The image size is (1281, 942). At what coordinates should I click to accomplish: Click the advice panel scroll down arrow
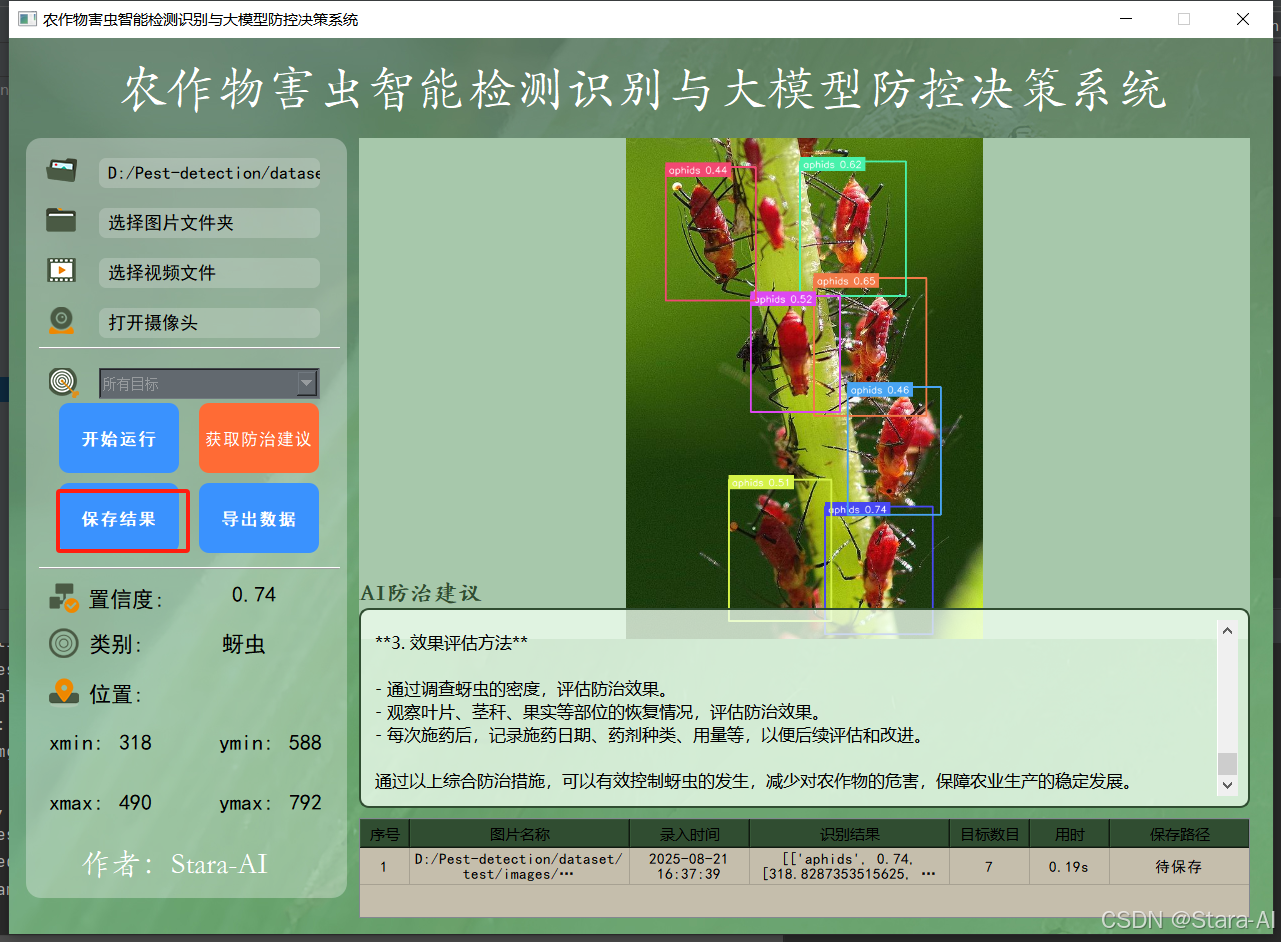coord(1227,786)
